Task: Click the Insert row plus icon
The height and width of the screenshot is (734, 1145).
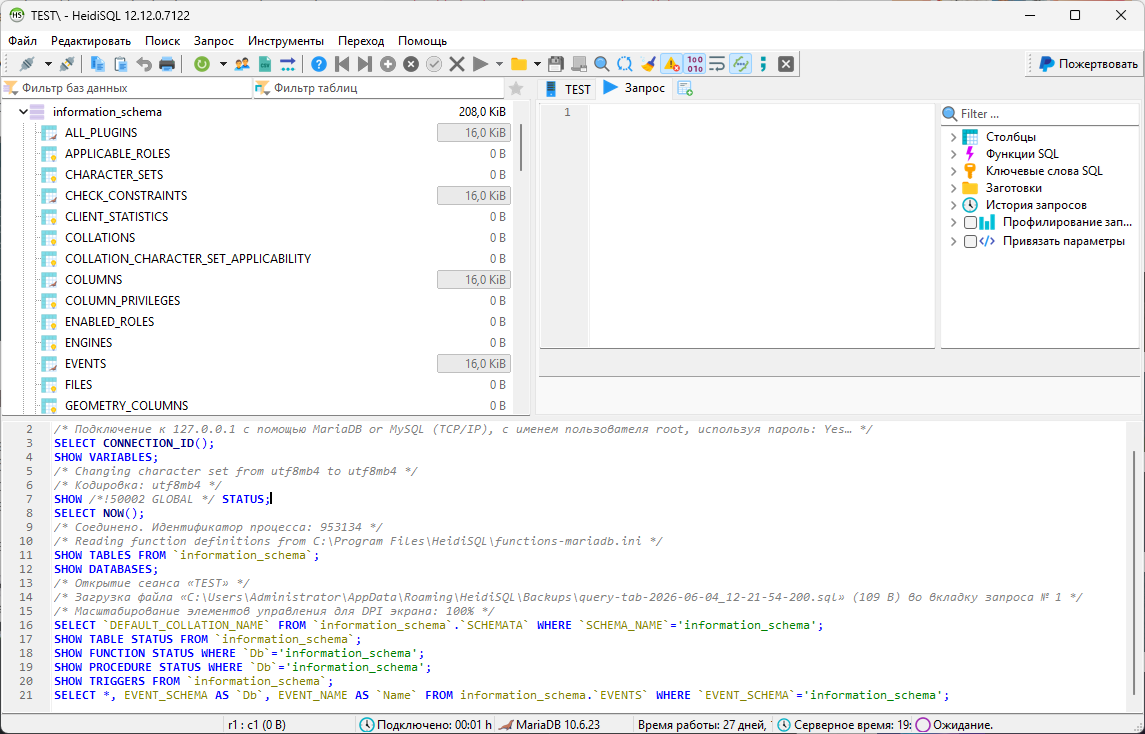Action: (x=388, y=64)
